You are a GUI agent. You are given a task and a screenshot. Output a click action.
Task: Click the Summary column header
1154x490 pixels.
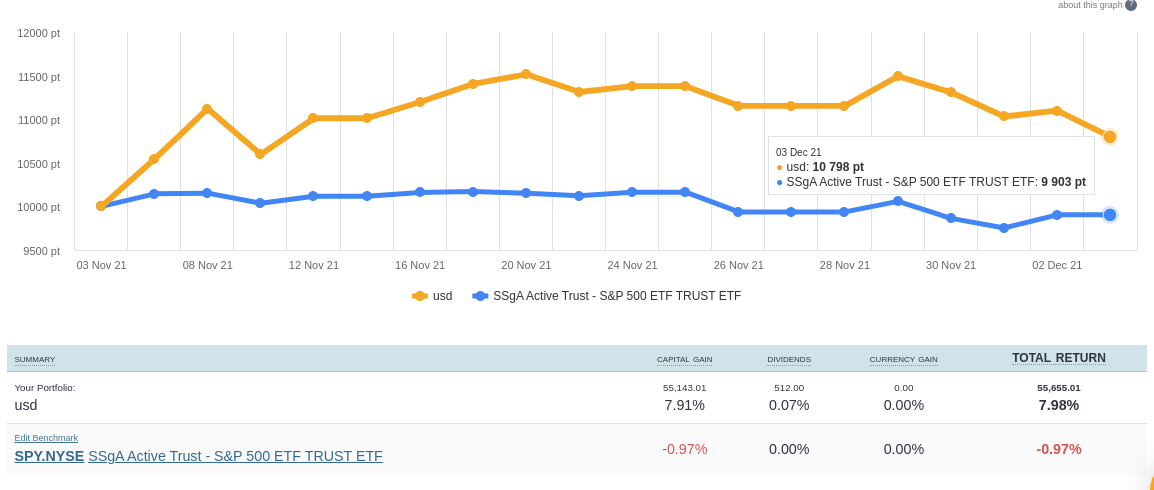[35, 359]
